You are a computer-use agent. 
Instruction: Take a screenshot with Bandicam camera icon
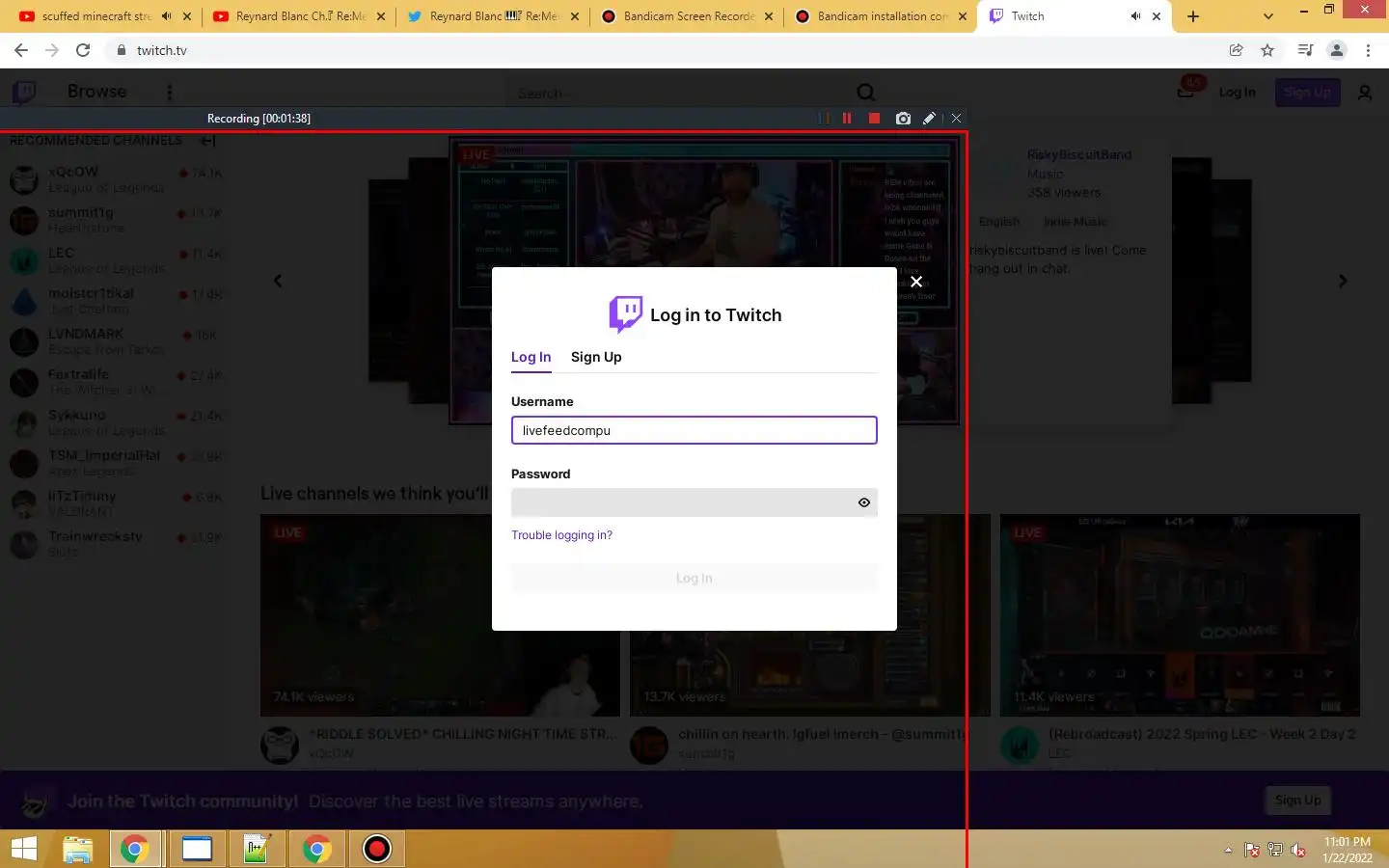point(903,118)
